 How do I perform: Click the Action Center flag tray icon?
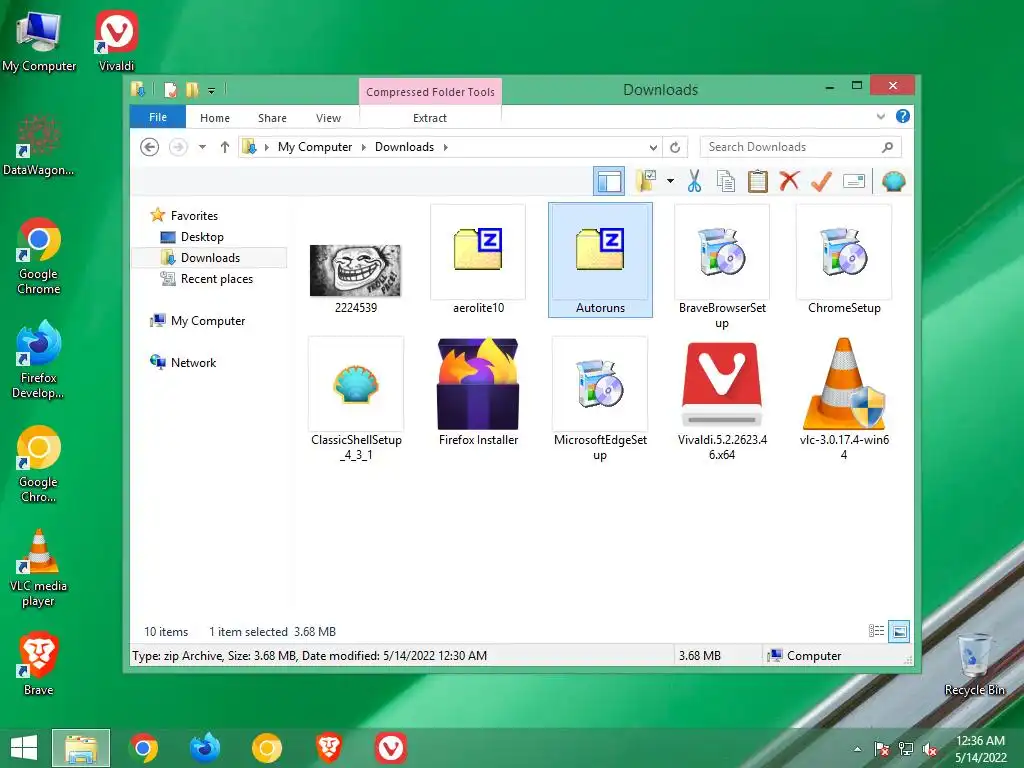[882, 749]
